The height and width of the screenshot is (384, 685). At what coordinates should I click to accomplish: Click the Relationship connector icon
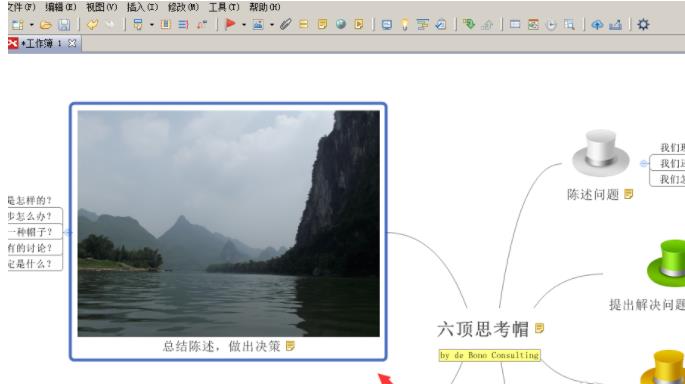tap(201, 24)
